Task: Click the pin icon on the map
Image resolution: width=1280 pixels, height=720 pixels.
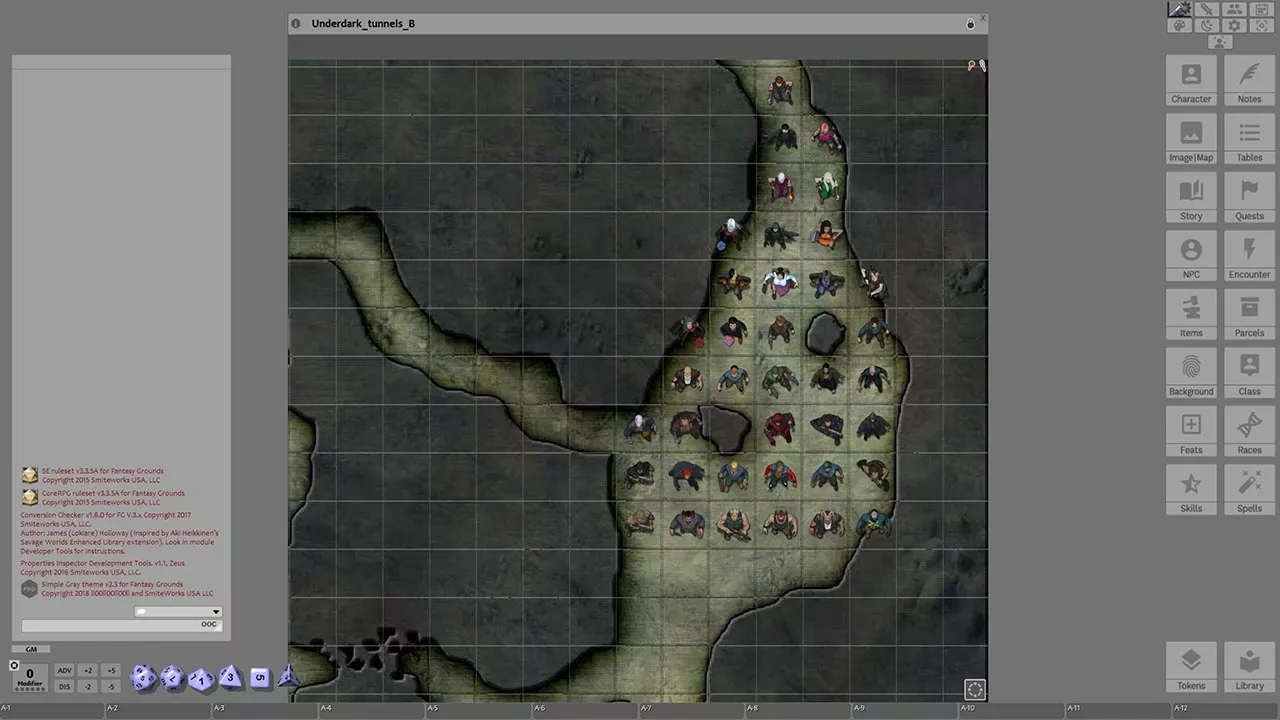Action: tap(971, 65)
